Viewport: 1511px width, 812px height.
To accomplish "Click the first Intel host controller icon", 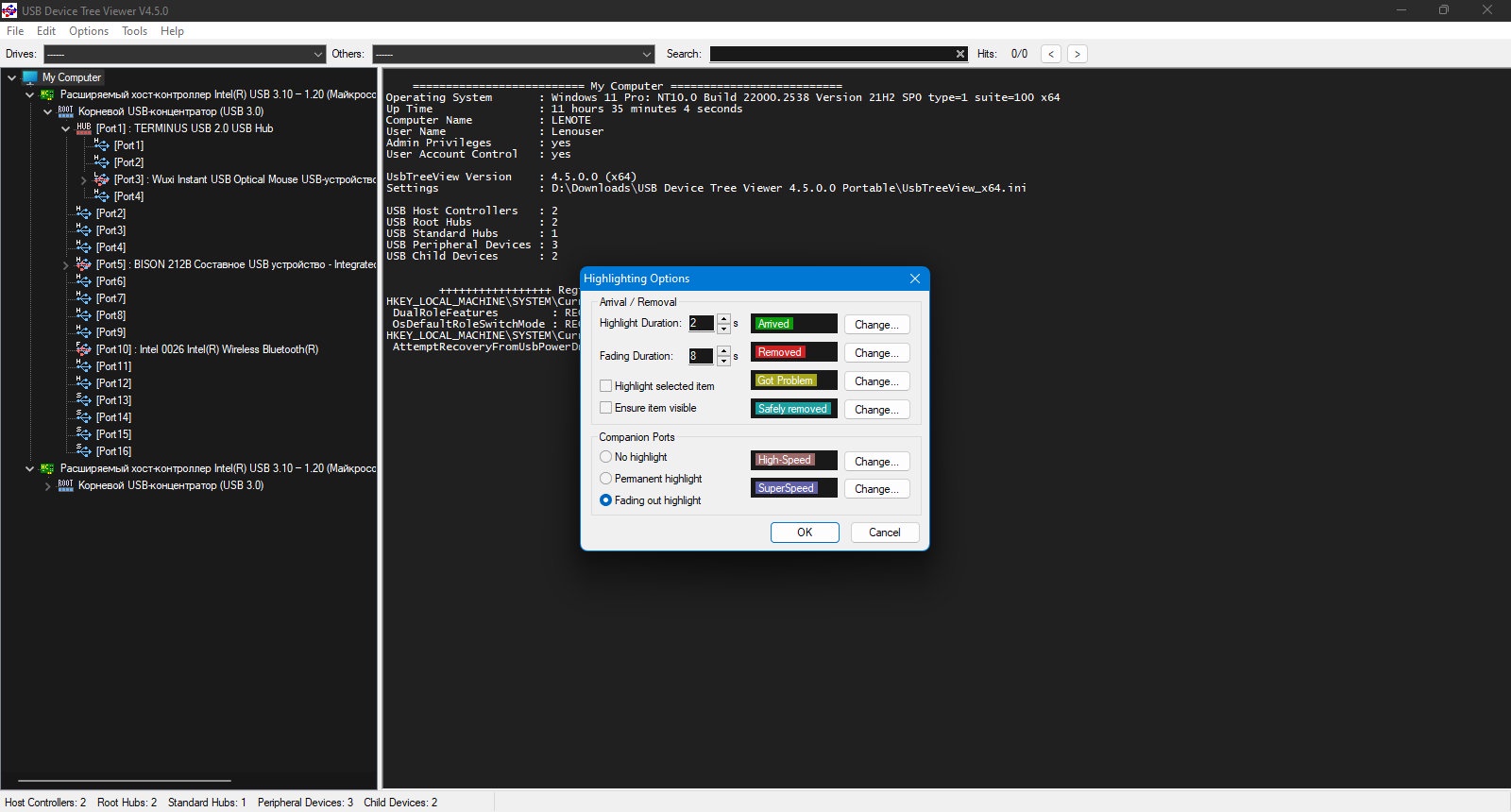I will [47, 94].
